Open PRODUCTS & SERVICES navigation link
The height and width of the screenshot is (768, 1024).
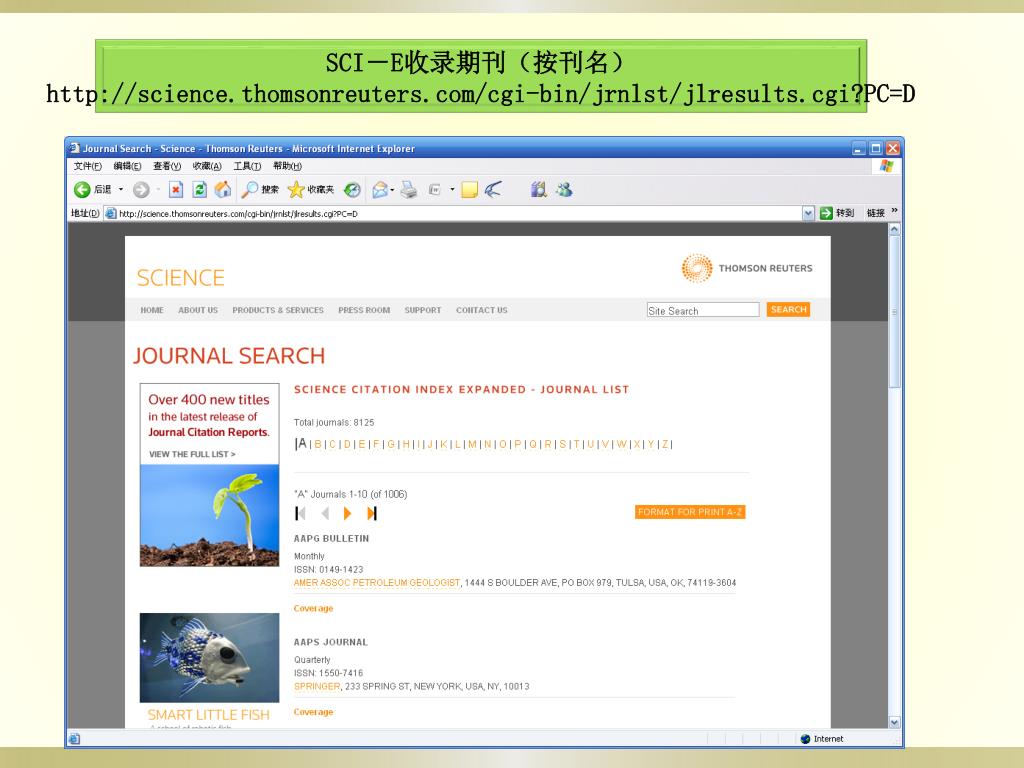tap(278, 310)
